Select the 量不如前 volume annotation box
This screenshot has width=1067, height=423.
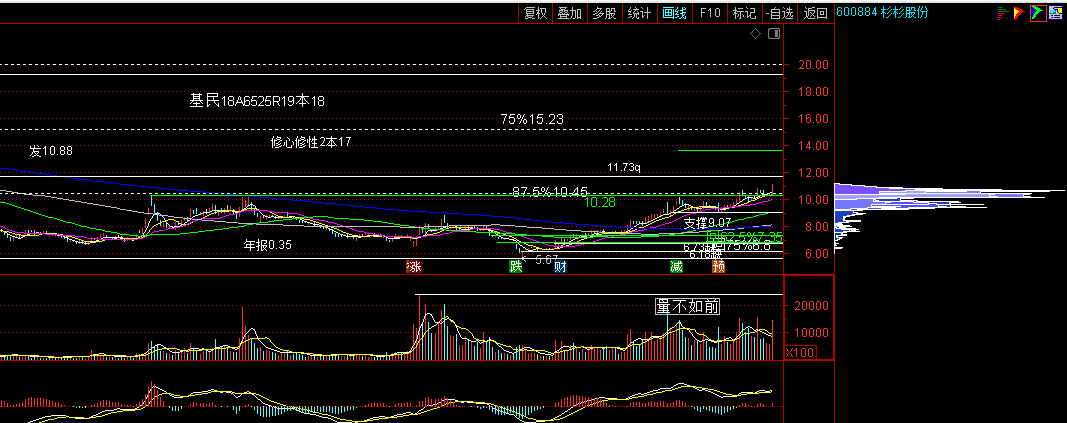[687, 307]
